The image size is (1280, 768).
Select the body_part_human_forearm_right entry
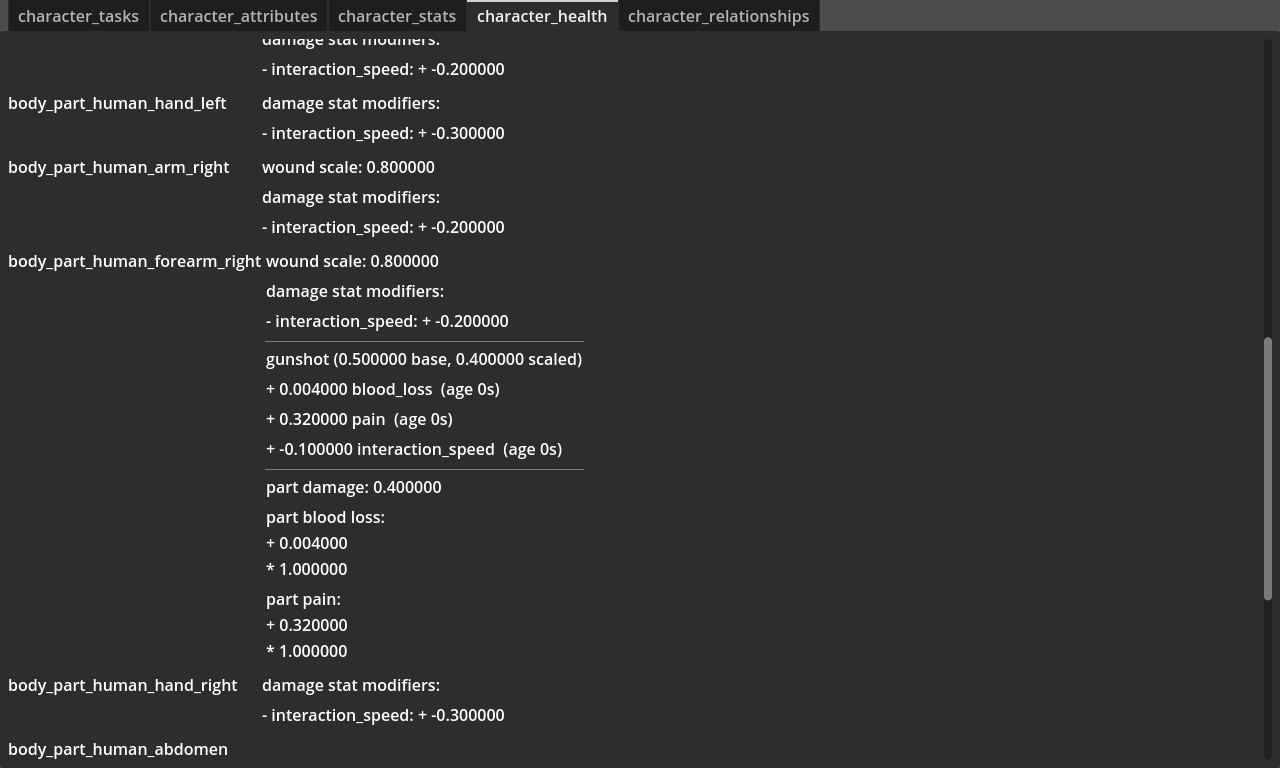[x=134, y=261]
